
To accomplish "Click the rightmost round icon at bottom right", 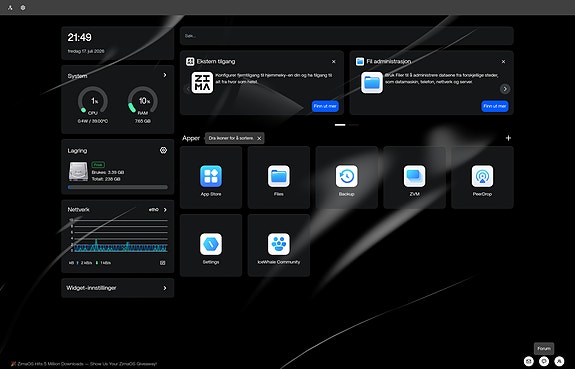I will pos(559,361).
